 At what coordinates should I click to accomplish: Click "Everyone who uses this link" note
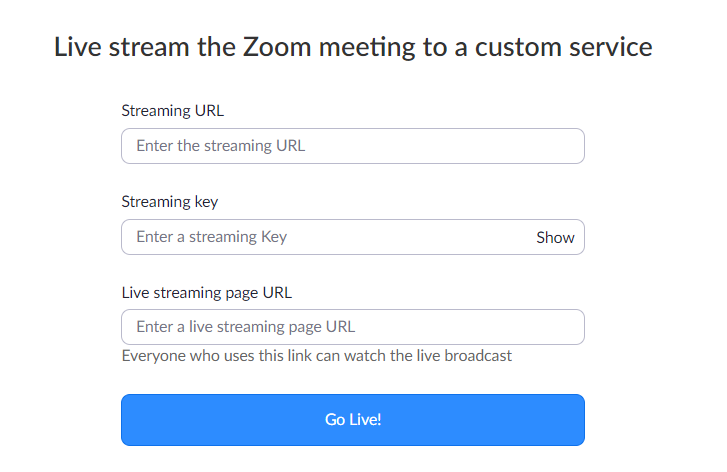click(316, 355)
